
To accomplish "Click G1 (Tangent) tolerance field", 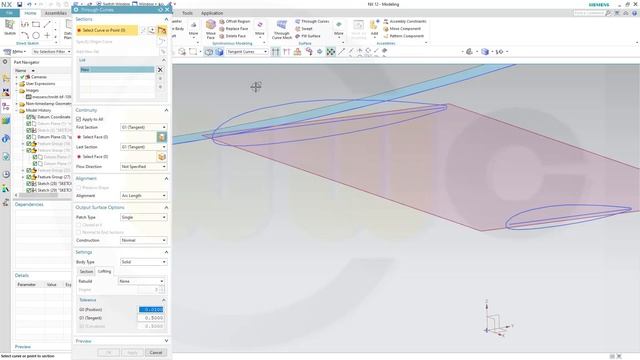I will point(151,318).
